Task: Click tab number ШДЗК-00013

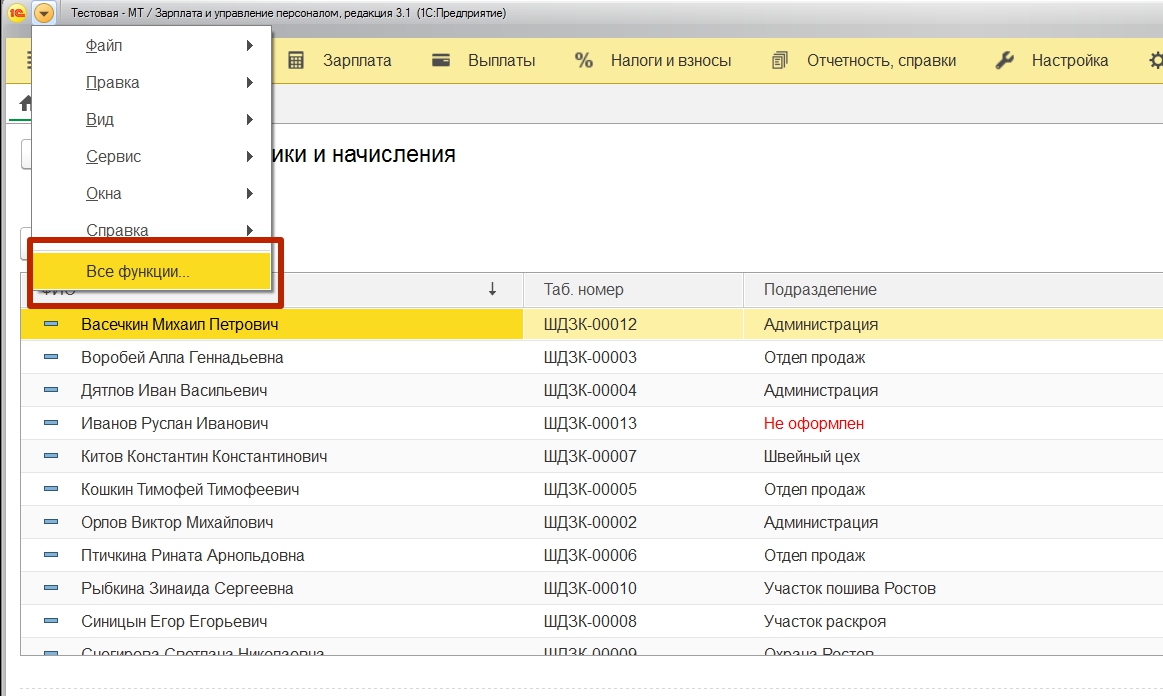Action: tap(590, 424)
